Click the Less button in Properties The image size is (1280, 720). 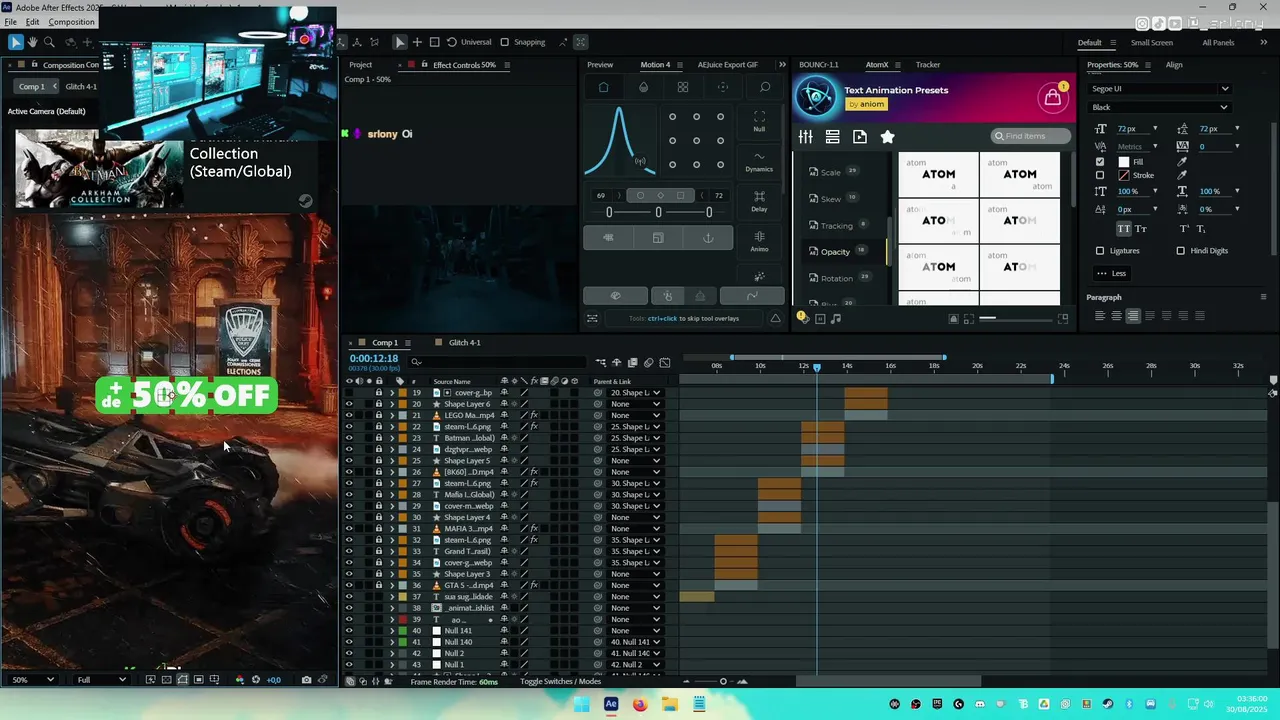point(1112,273)
